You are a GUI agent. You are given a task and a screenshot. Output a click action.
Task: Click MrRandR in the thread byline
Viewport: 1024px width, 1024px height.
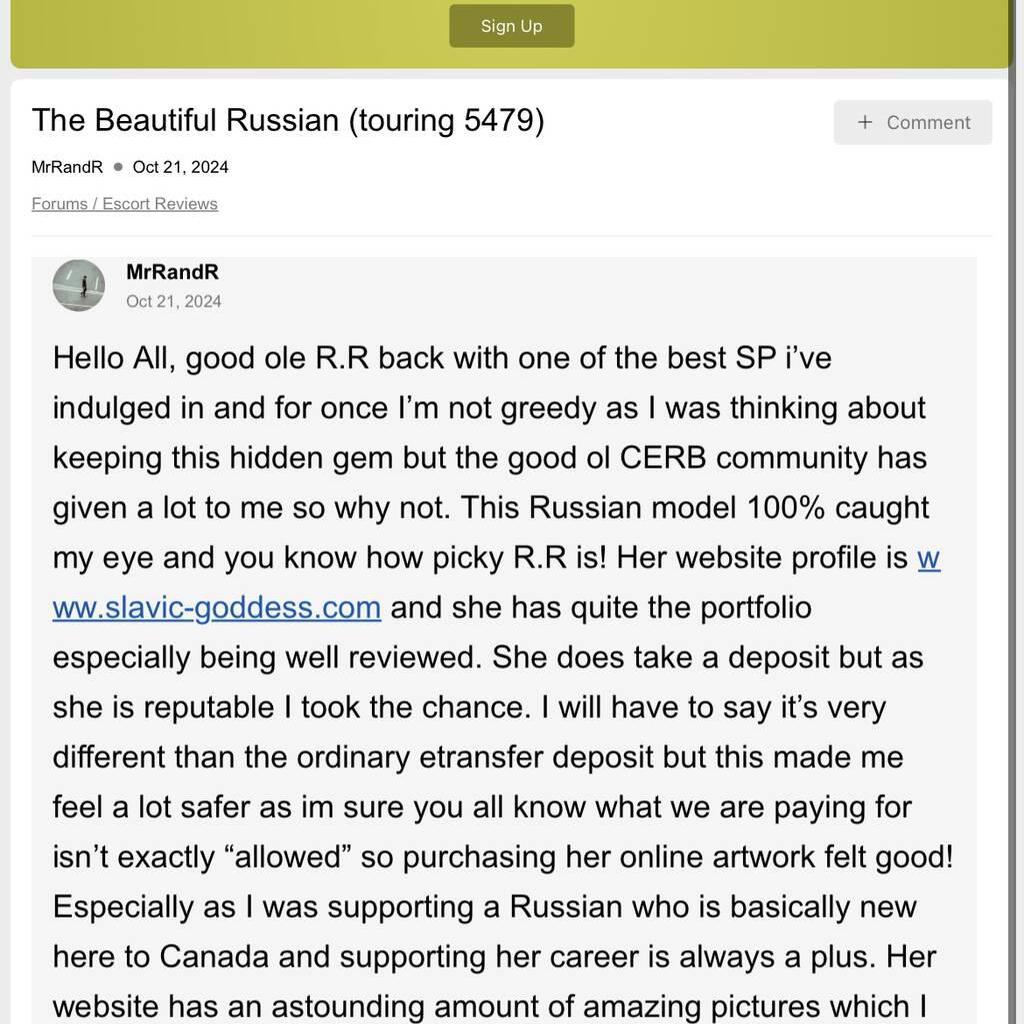point(67,167)
